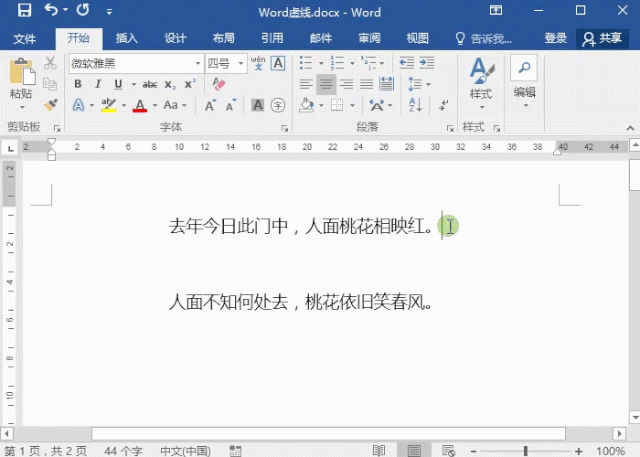Image resolution: width=640 pixels, height=457 pixels.
Task: Save the document with the floppy icon
Action: (24, 10)
